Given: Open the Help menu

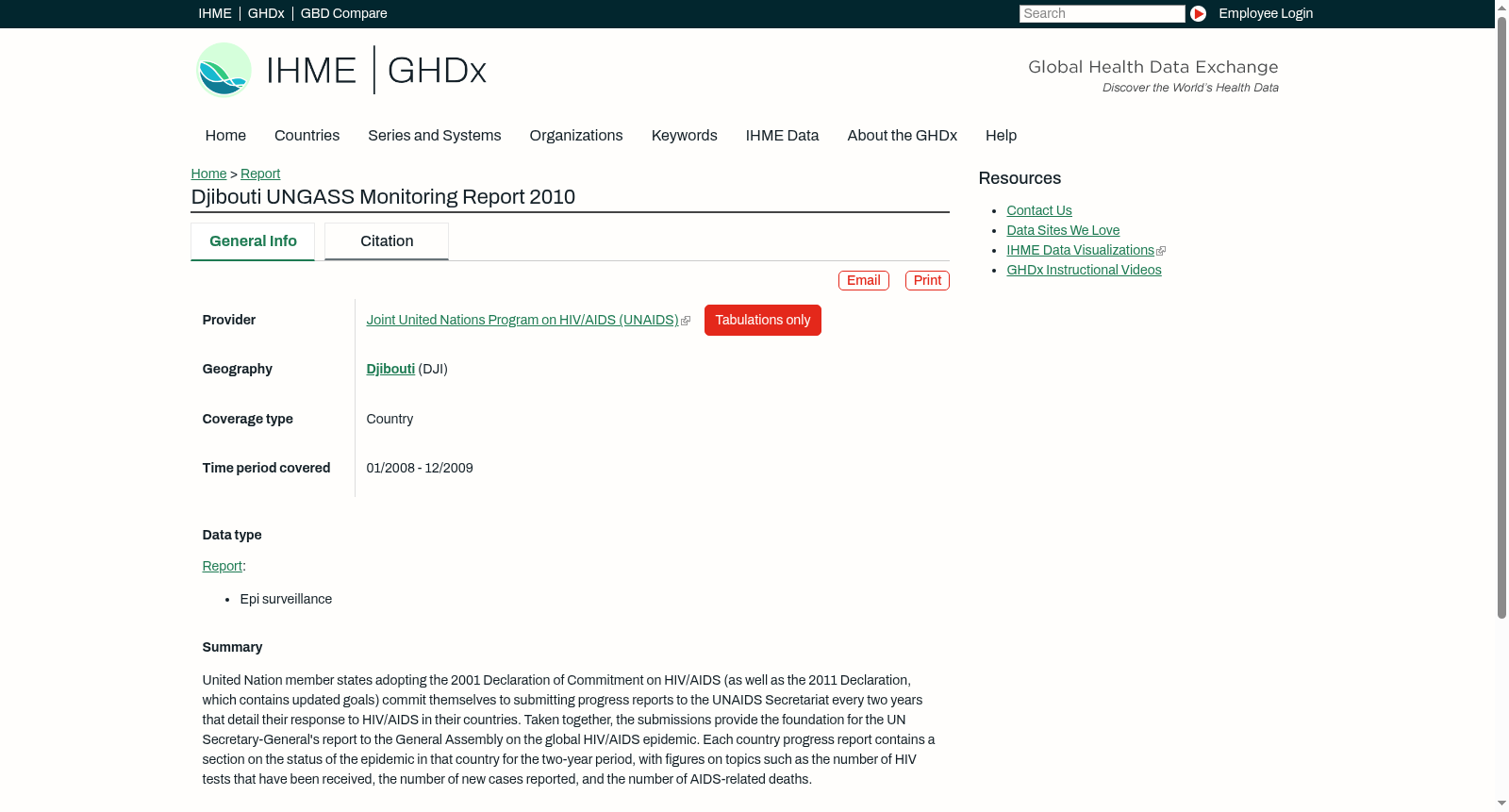Looking at the screenshot, I should coord(1001,135).
